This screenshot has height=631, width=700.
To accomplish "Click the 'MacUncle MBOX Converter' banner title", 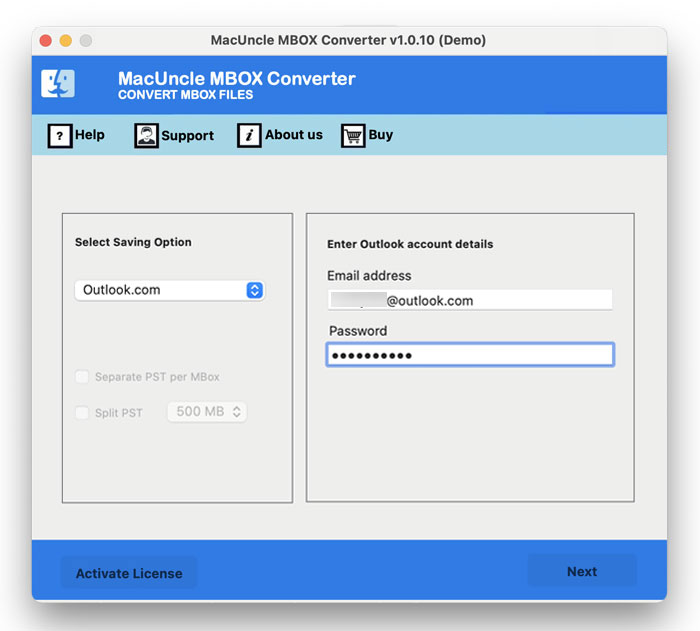I will point(237,79).
